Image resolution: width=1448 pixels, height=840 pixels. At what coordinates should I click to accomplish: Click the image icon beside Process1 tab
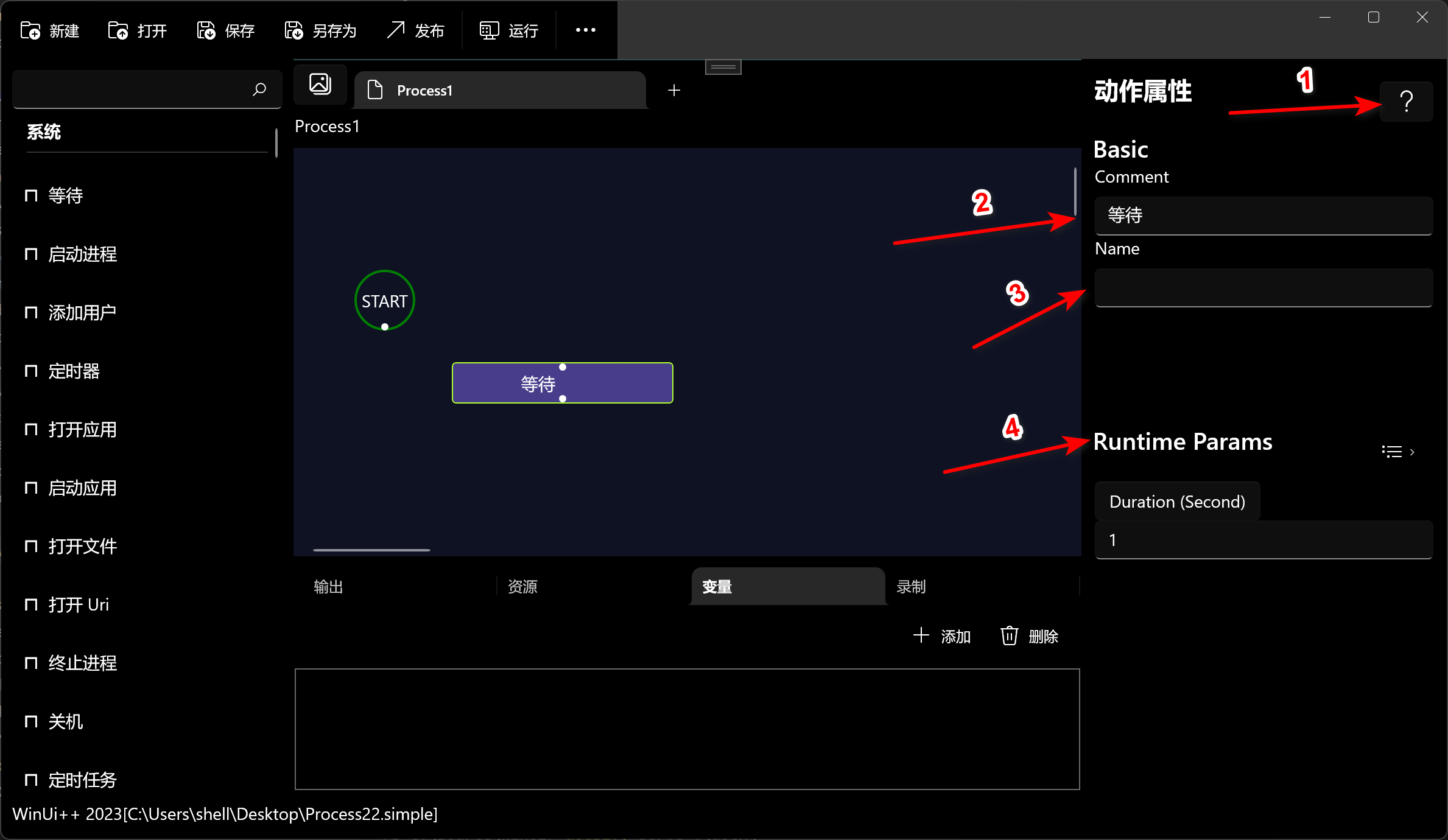[x=320, y=84]
